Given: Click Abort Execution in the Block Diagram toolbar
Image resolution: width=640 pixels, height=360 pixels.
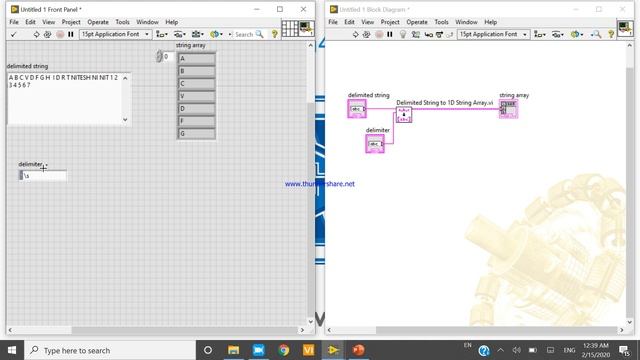Looking at the screenshot, I should coord(379,34).
